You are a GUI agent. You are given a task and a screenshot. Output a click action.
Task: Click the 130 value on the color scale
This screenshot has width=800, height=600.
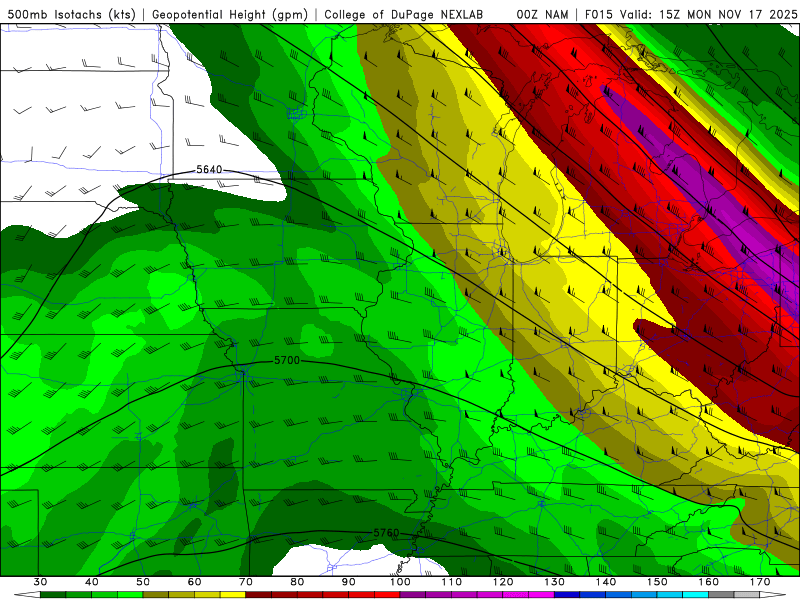pyautogui.click(x=554, y=582)
